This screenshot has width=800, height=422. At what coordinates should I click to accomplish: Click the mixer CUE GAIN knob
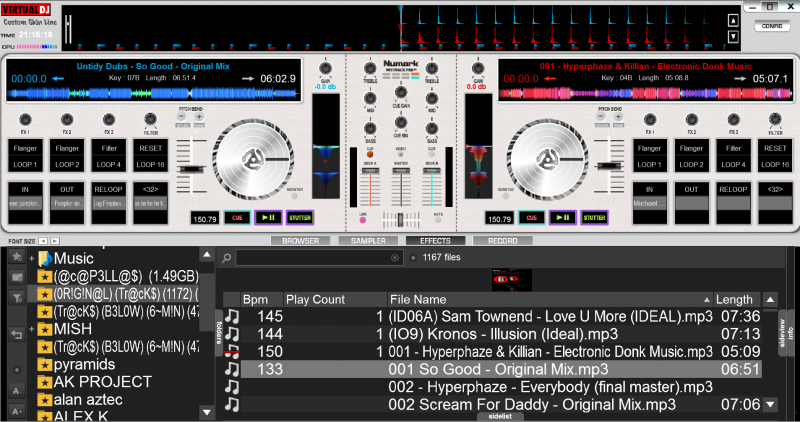tap(401, 93)
